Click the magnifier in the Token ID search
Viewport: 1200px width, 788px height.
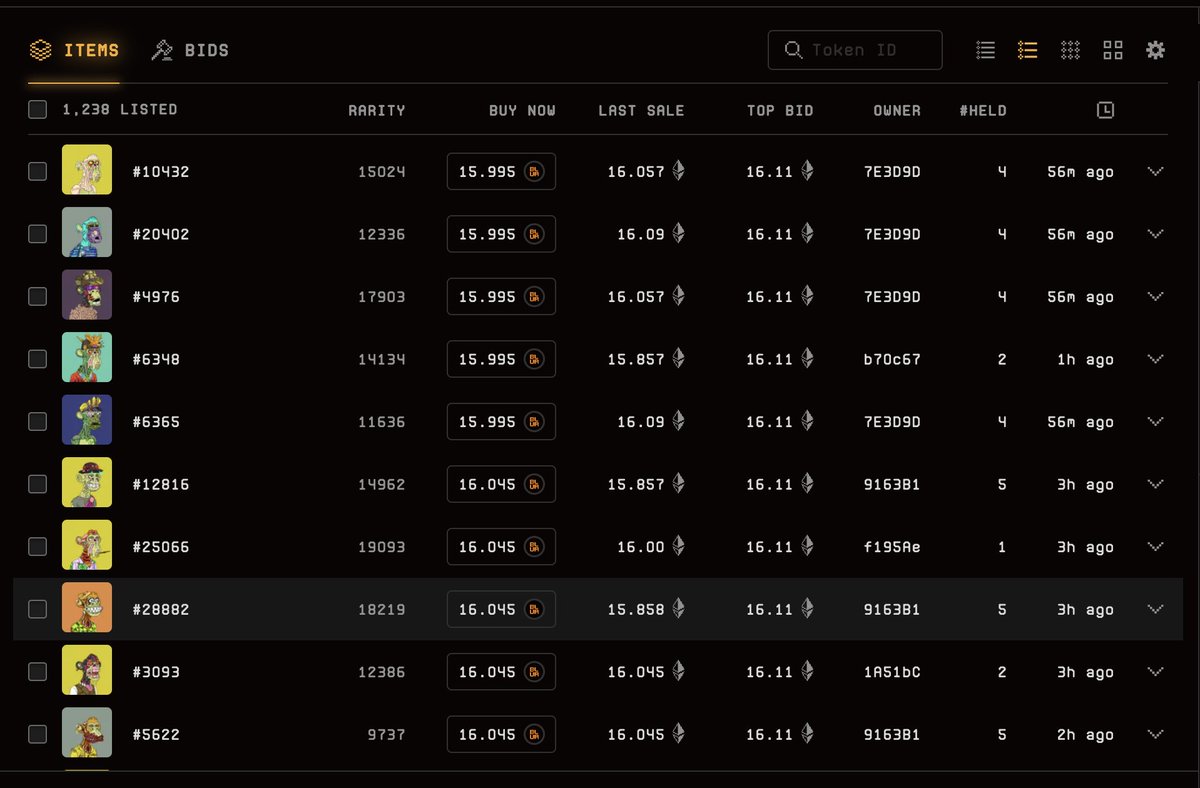coord(793,49)
